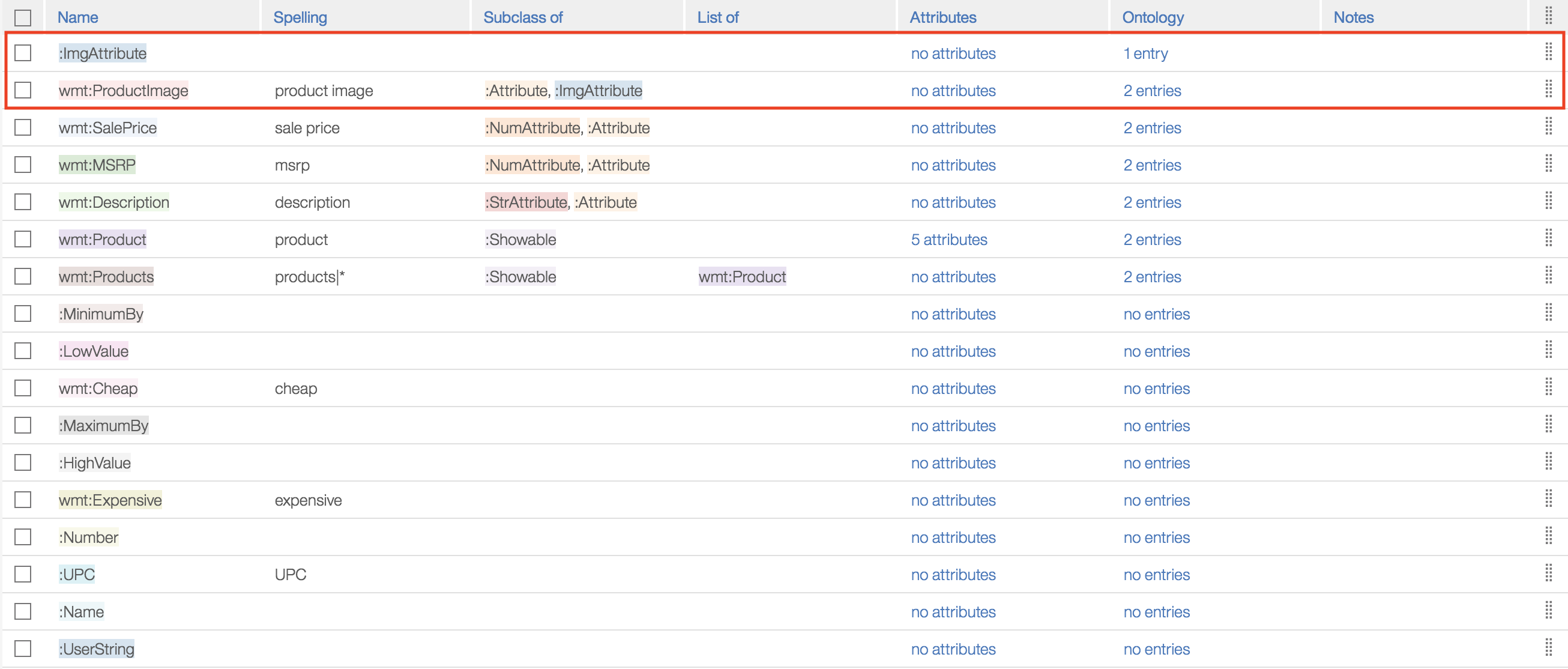This screenshot has height=669, width=1568.
Task: Sort by the Notes column header
Action: 1353,17
